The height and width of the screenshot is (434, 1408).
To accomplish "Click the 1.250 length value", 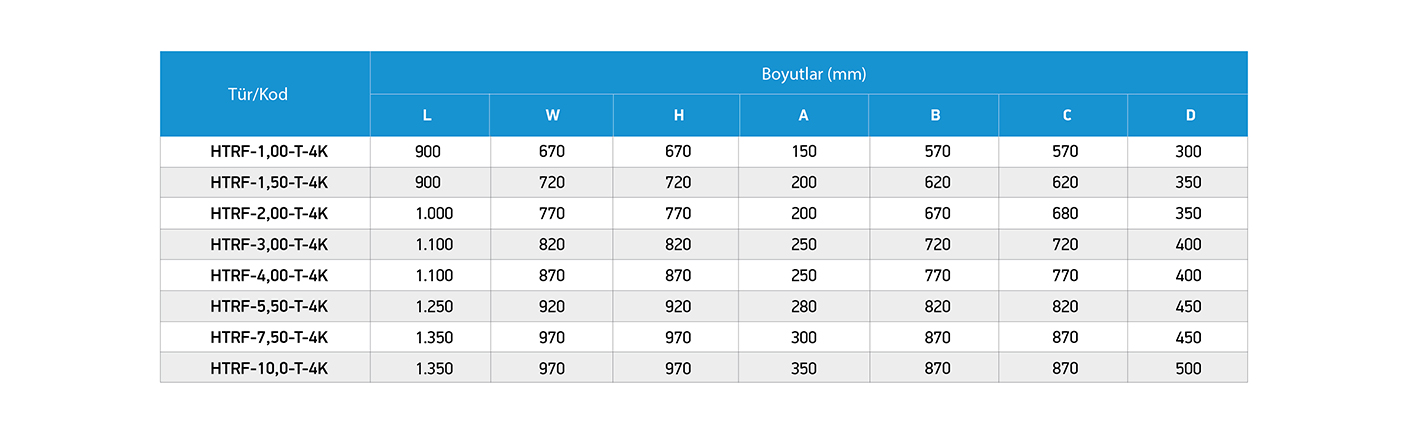I will (x=434, y=306).
